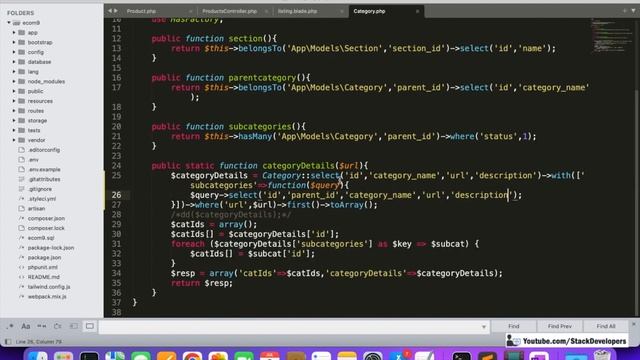The width and height of the screenshot is (640, 360).
Task: Toggle sidebar from status bar icon
Action: pyautogui.click(x=8, y=342)
